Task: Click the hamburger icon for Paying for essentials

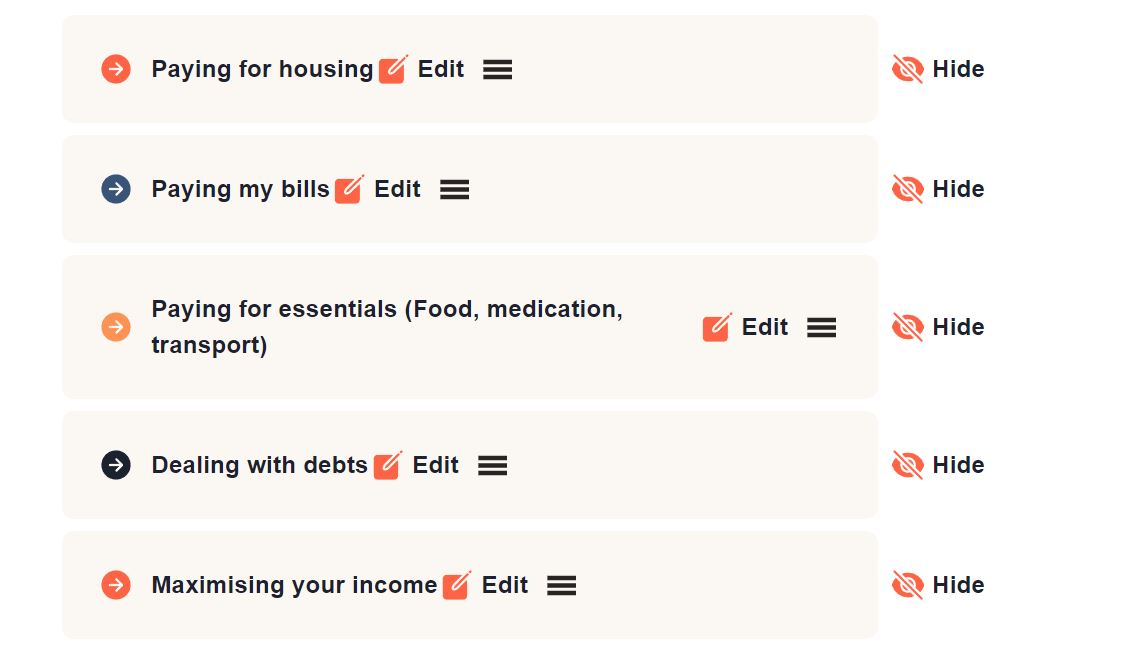Action: [821, 327]
